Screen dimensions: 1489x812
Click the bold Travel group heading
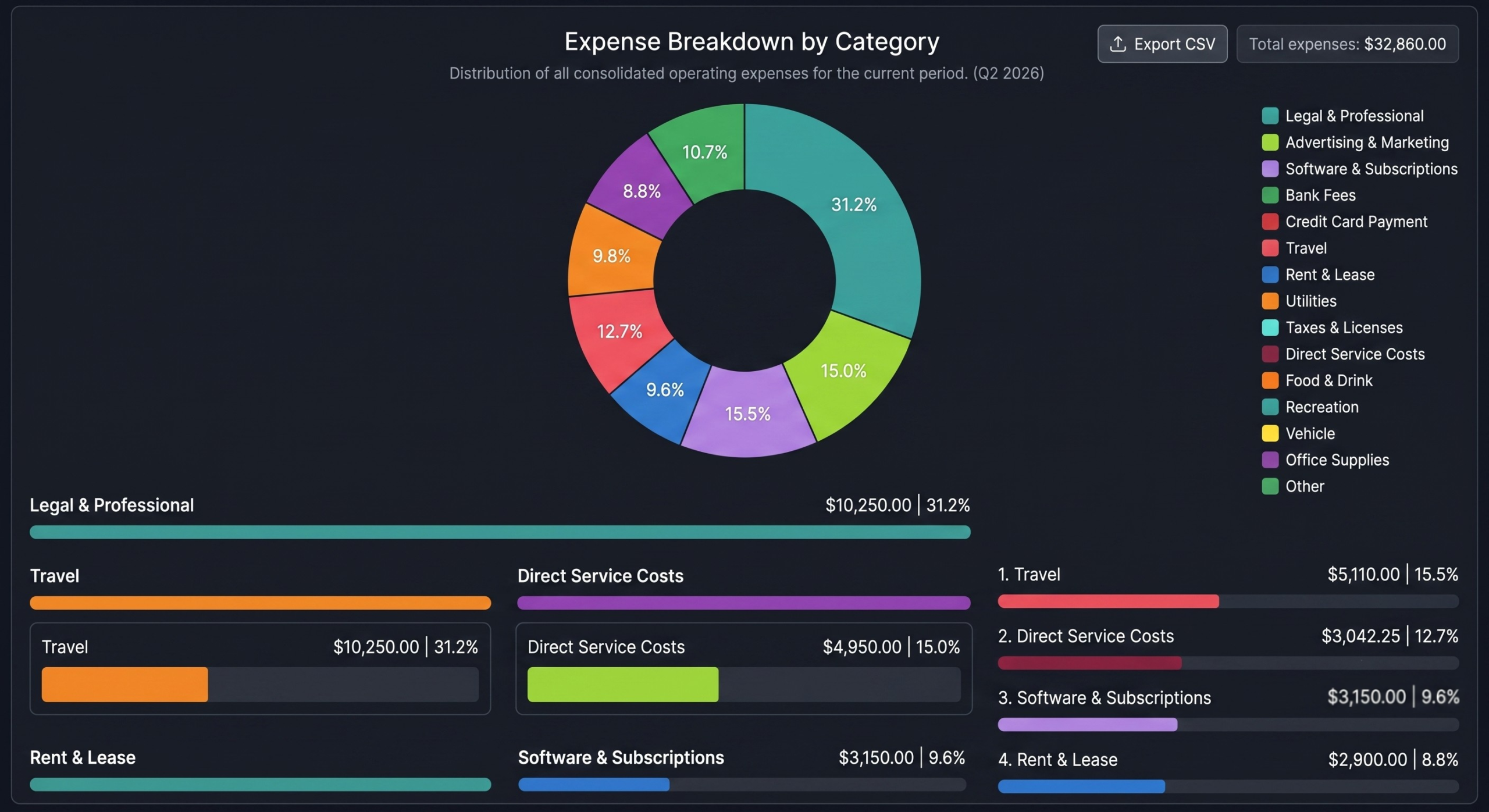(x=55, y=576)
